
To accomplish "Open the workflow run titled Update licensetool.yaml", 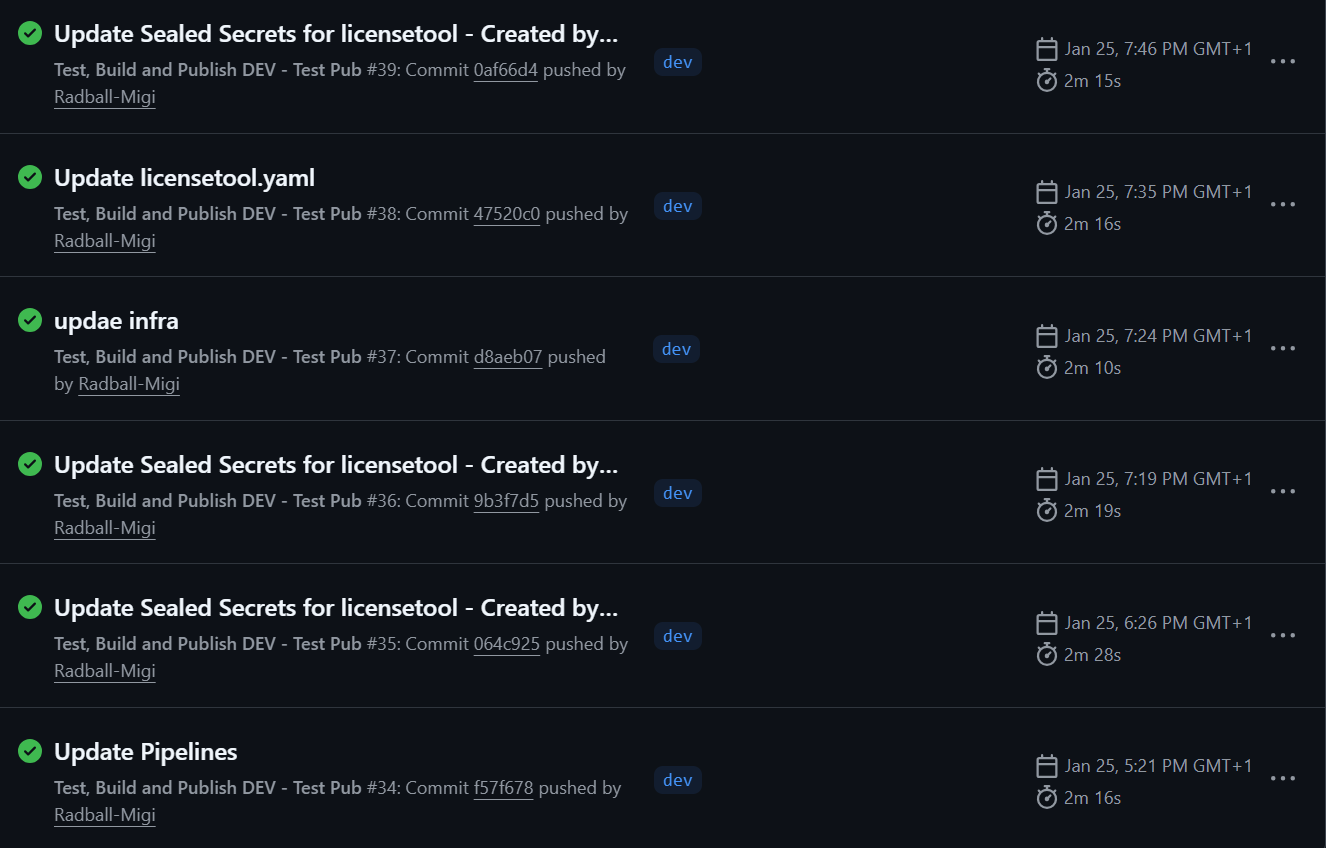I will coord(184,177).
